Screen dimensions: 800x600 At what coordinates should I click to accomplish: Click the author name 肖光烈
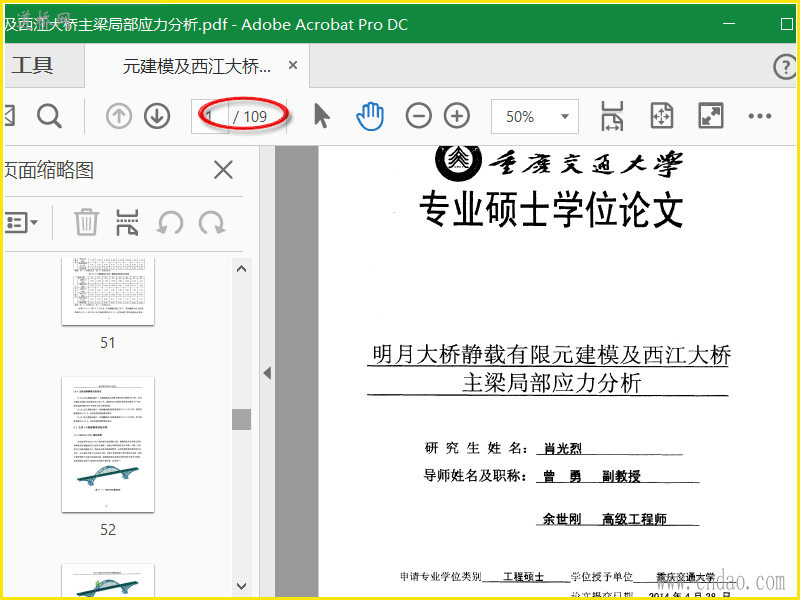[x=563, y=448]
